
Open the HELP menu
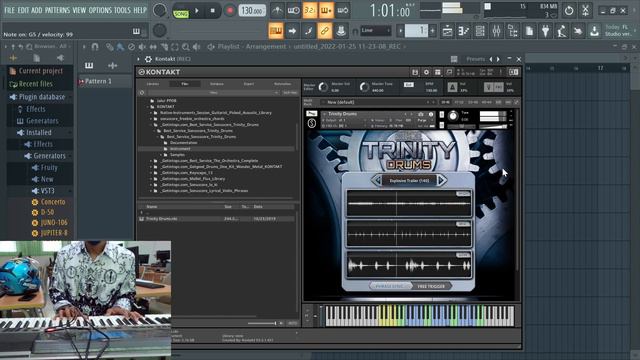[x=140, y=10]
